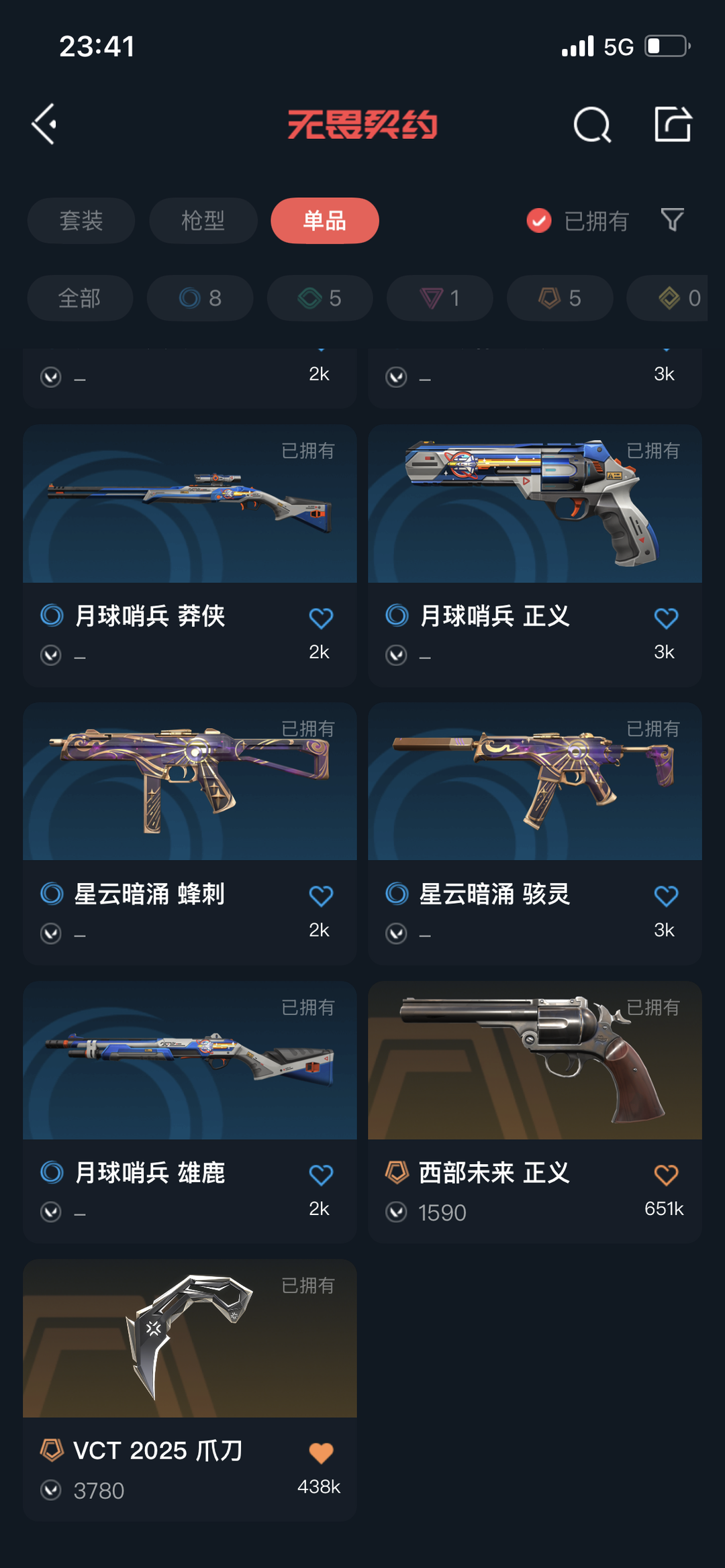The width and height of the screenshot is (725, 1568).
Task: Open VCT 2025 爪刀 knife thumbnail
Action: click(x=190, y=1339)
